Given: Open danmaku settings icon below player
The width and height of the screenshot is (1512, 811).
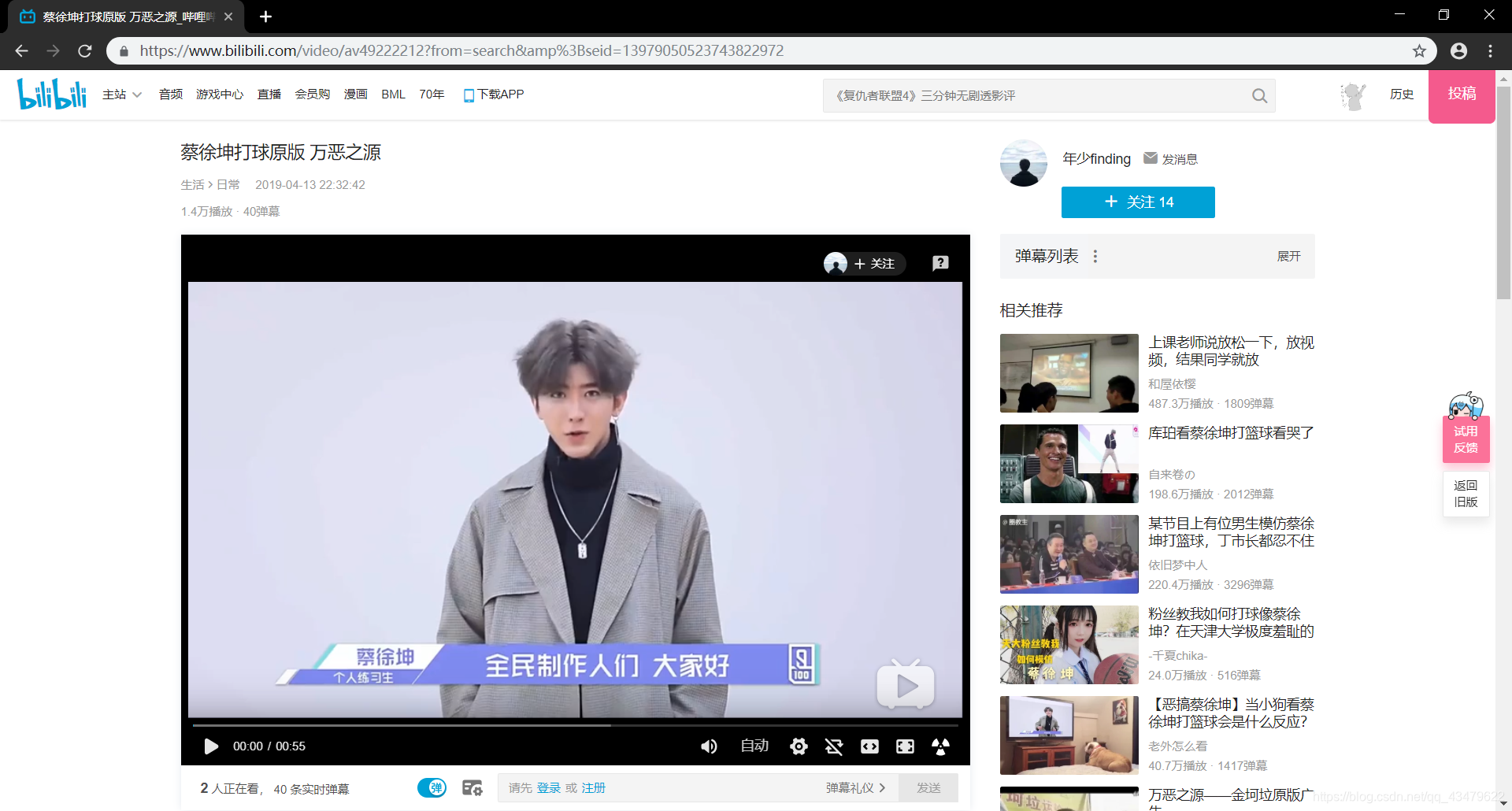Looking at the screenshot, I should (472, 787).
